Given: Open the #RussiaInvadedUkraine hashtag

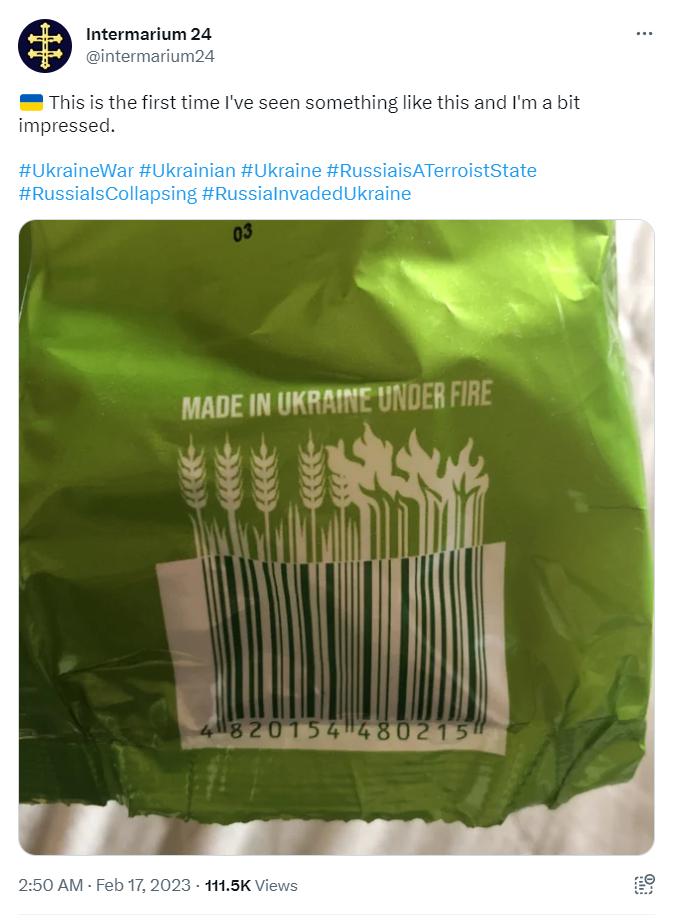Looking at the screenshot, I should (x=306, y=193).
